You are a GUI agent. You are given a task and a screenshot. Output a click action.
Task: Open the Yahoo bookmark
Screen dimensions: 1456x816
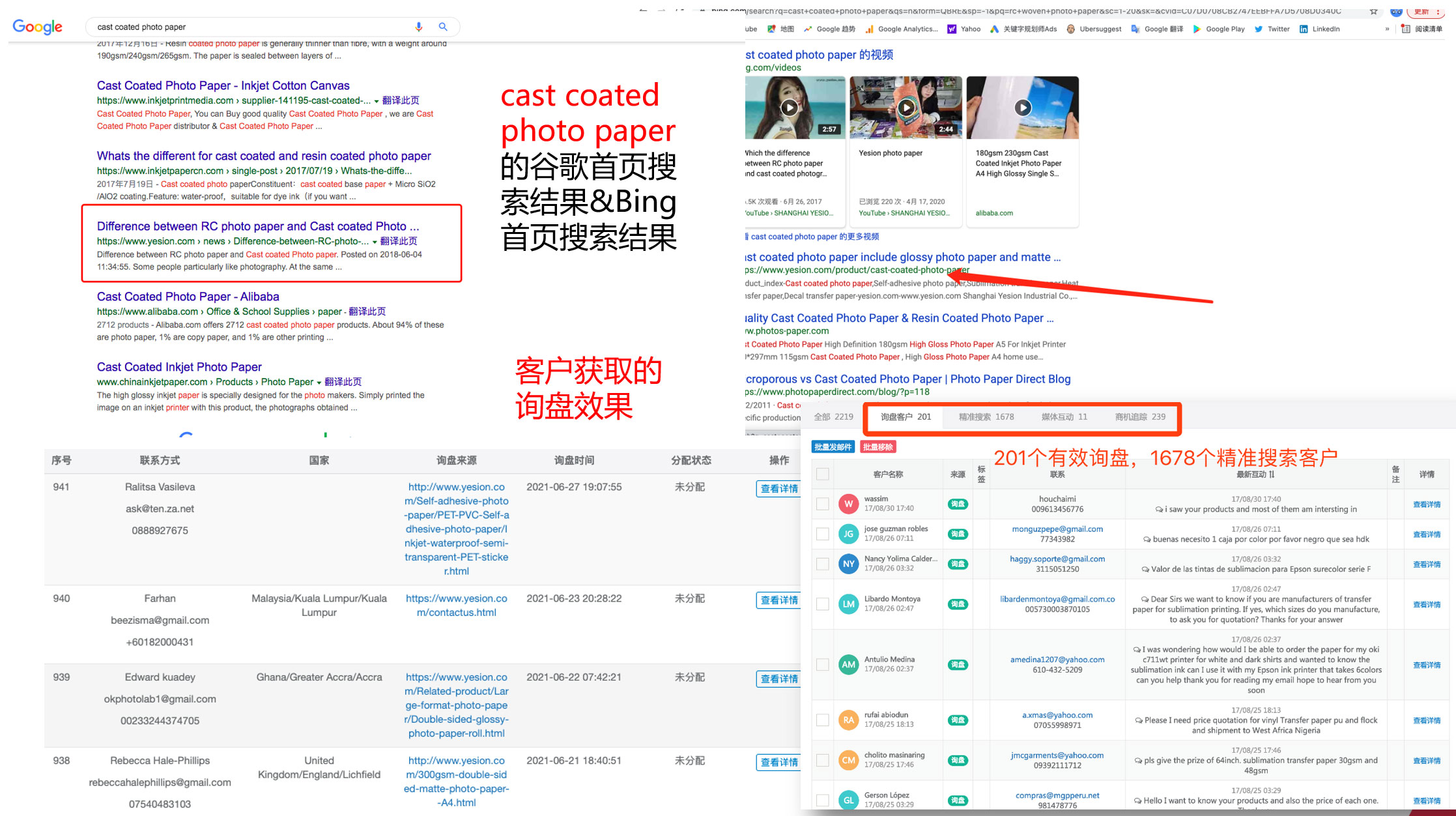point(964,29)
